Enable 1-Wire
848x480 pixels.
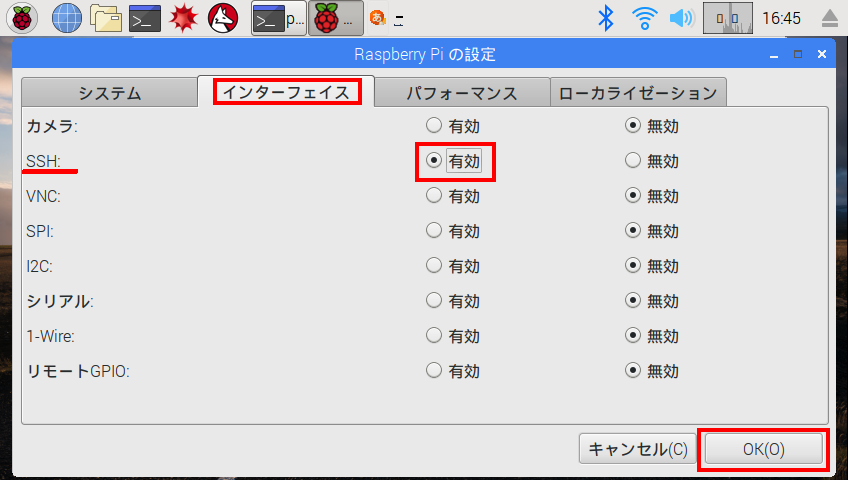tap(453, 336)
